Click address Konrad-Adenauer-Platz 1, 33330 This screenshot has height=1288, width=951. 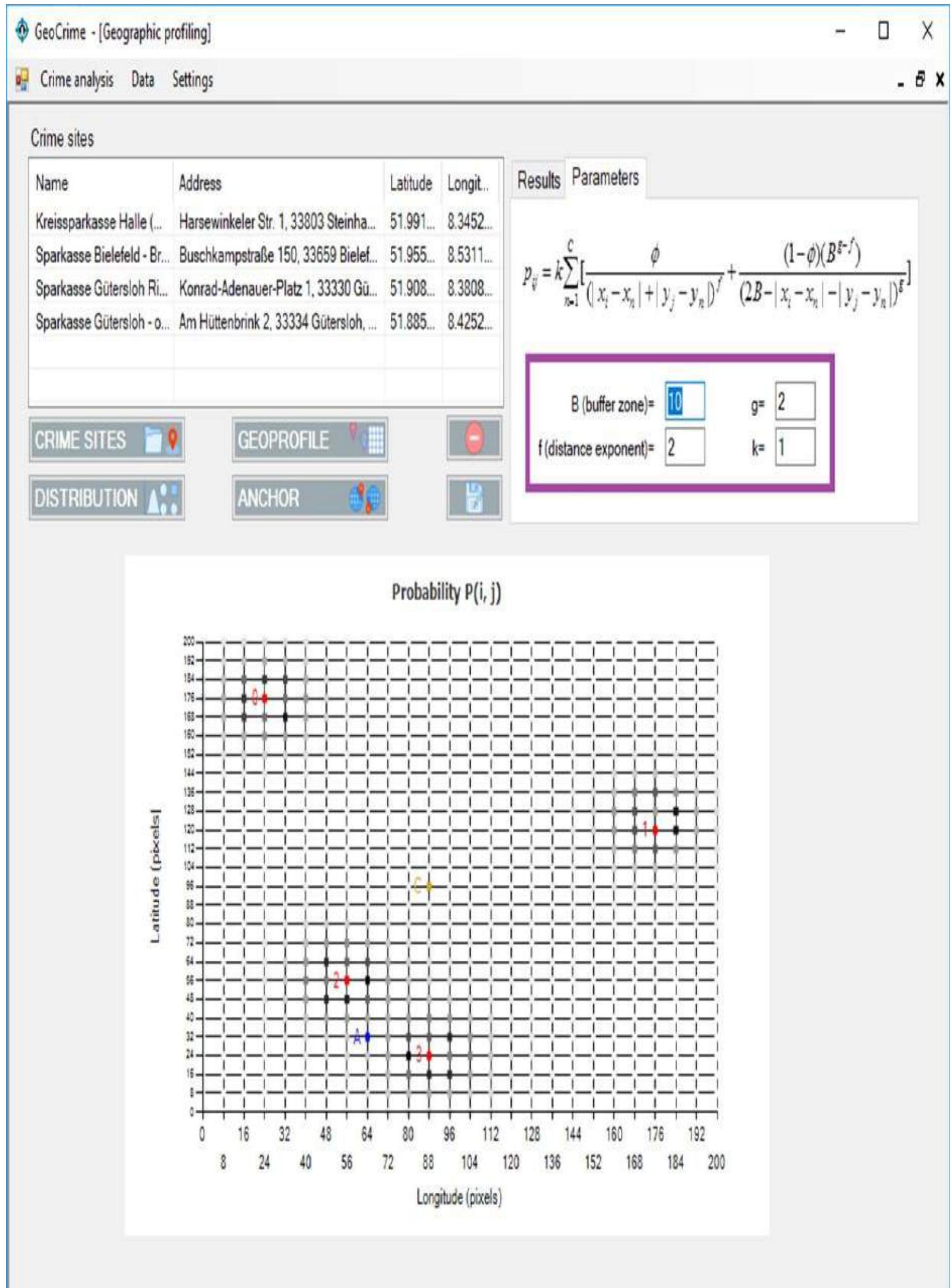pyautogui.click(x=277, y=288)
